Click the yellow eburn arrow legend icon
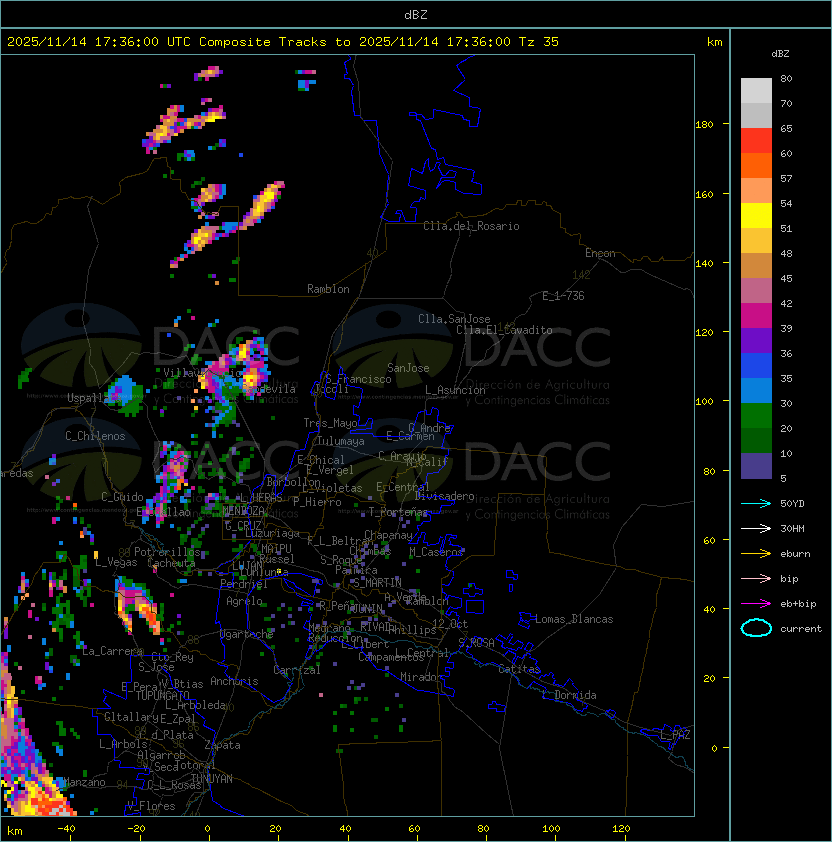Screen dimensions: 832x842 coord(756,554)
